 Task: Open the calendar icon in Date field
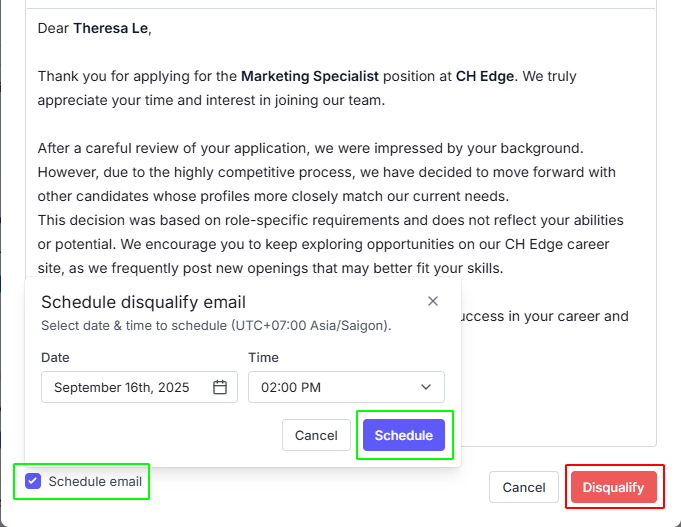coord(220,387)
